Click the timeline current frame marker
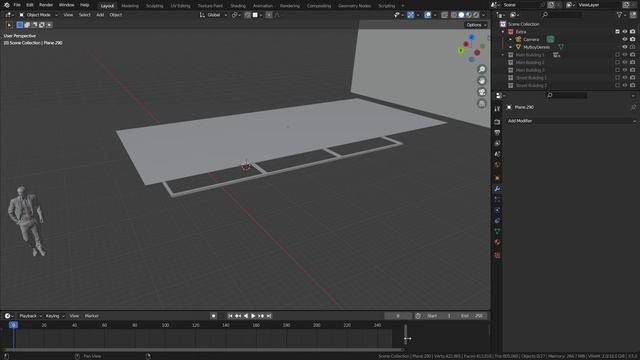The width and height of the screenshot is (640, 360). click(13, 325)
